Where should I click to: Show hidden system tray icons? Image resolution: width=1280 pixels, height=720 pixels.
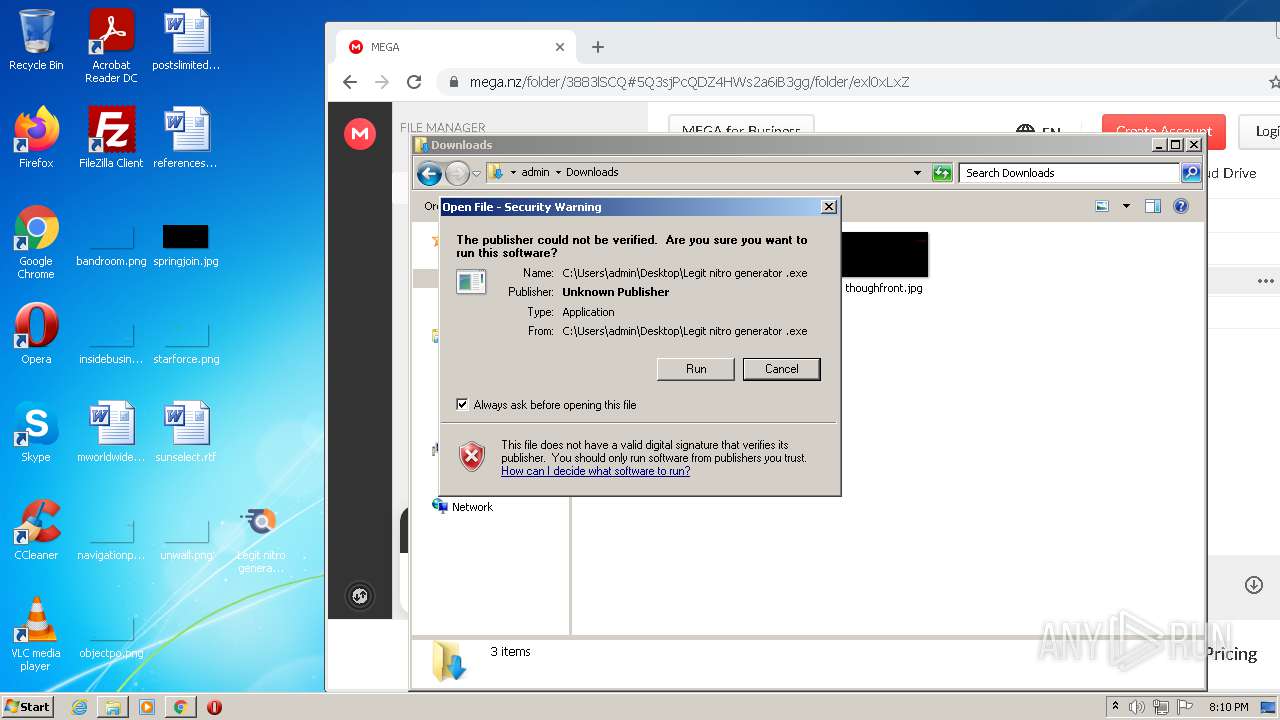pos(1115,707)
